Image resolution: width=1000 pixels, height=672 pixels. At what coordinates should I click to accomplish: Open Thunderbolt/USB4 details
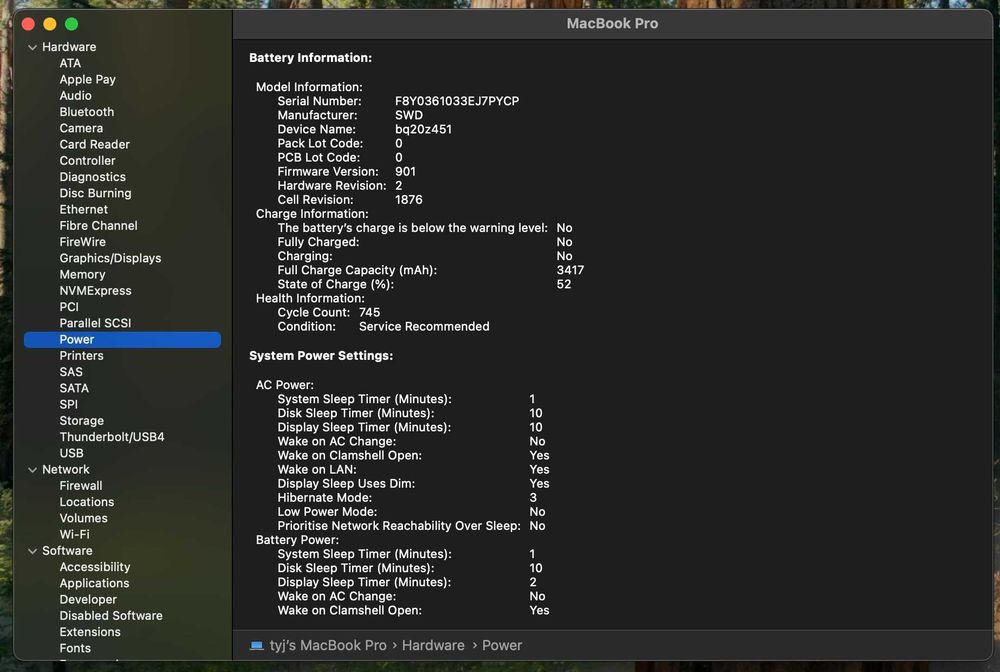coord(112,437)
